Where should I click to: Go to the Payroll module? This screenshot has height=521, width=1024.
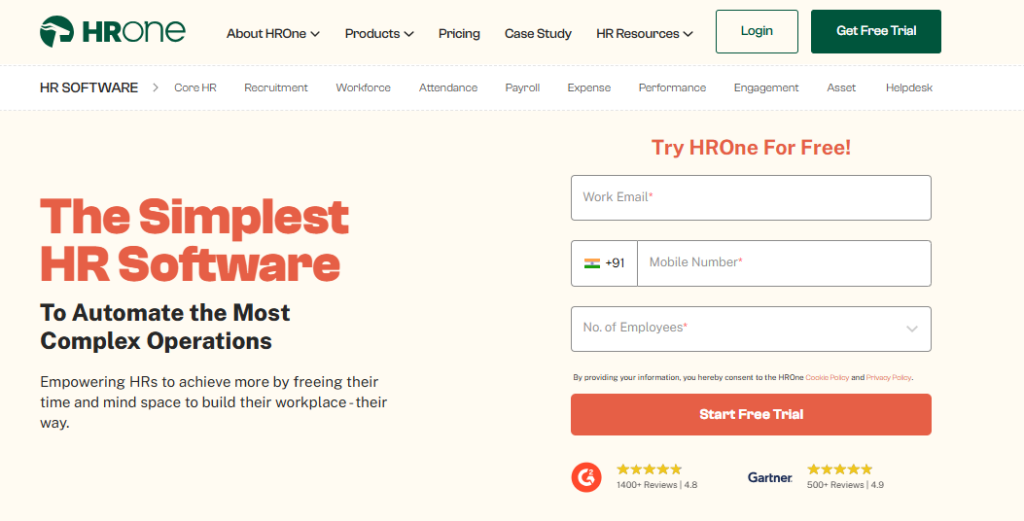522,87
